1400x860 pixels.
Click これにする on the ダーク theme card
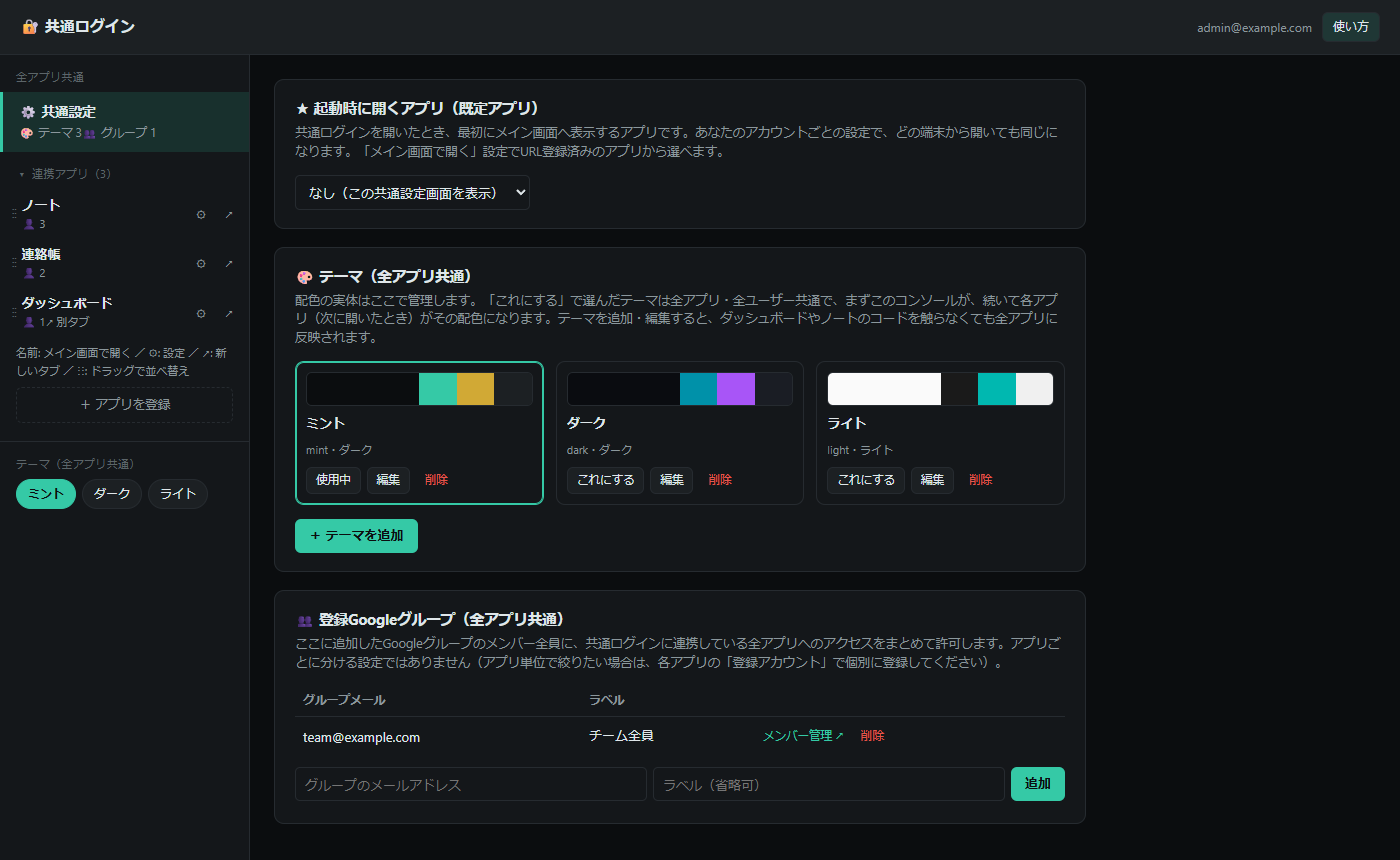[x=605, y=480]
